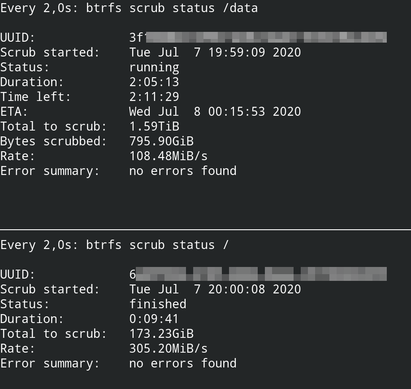This screenshot has width=411, height=389.
Task: Click the Total to scrub value 173.23GiB
Action: (161, 334)
